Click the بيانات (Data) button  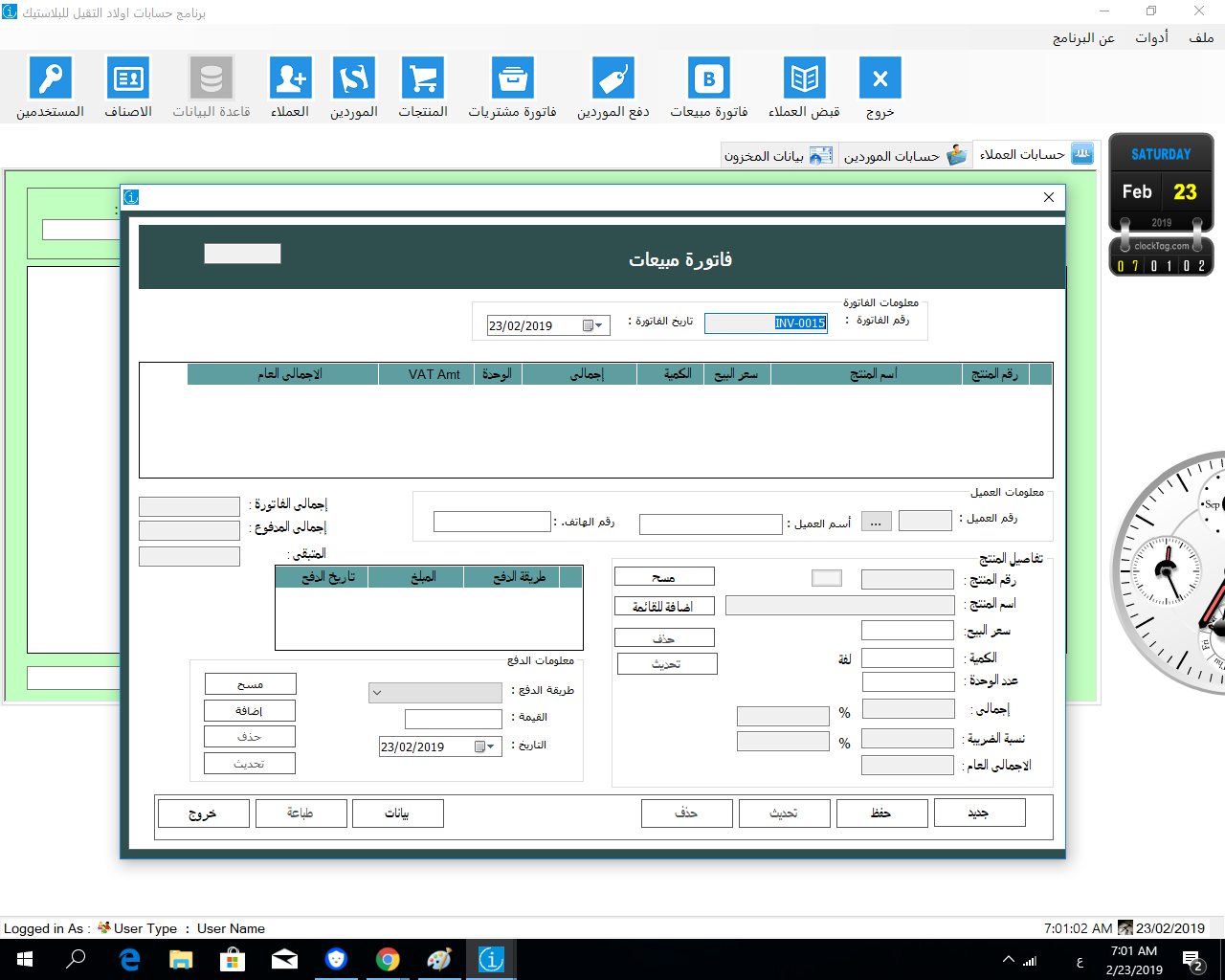pyautogui.click(x=397, y=813)
